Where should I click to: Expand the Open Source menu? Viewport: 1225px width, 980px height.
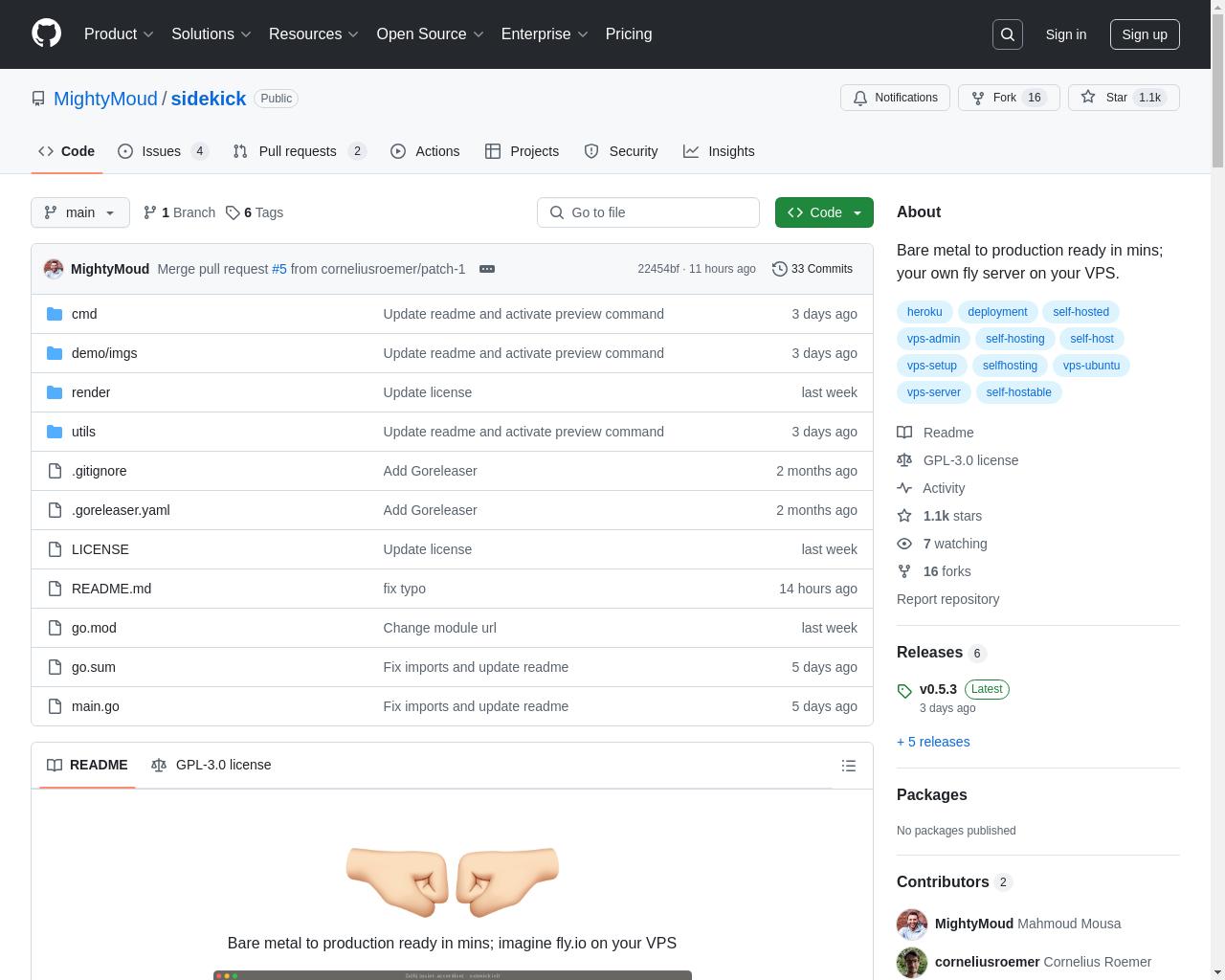[430, 33]
